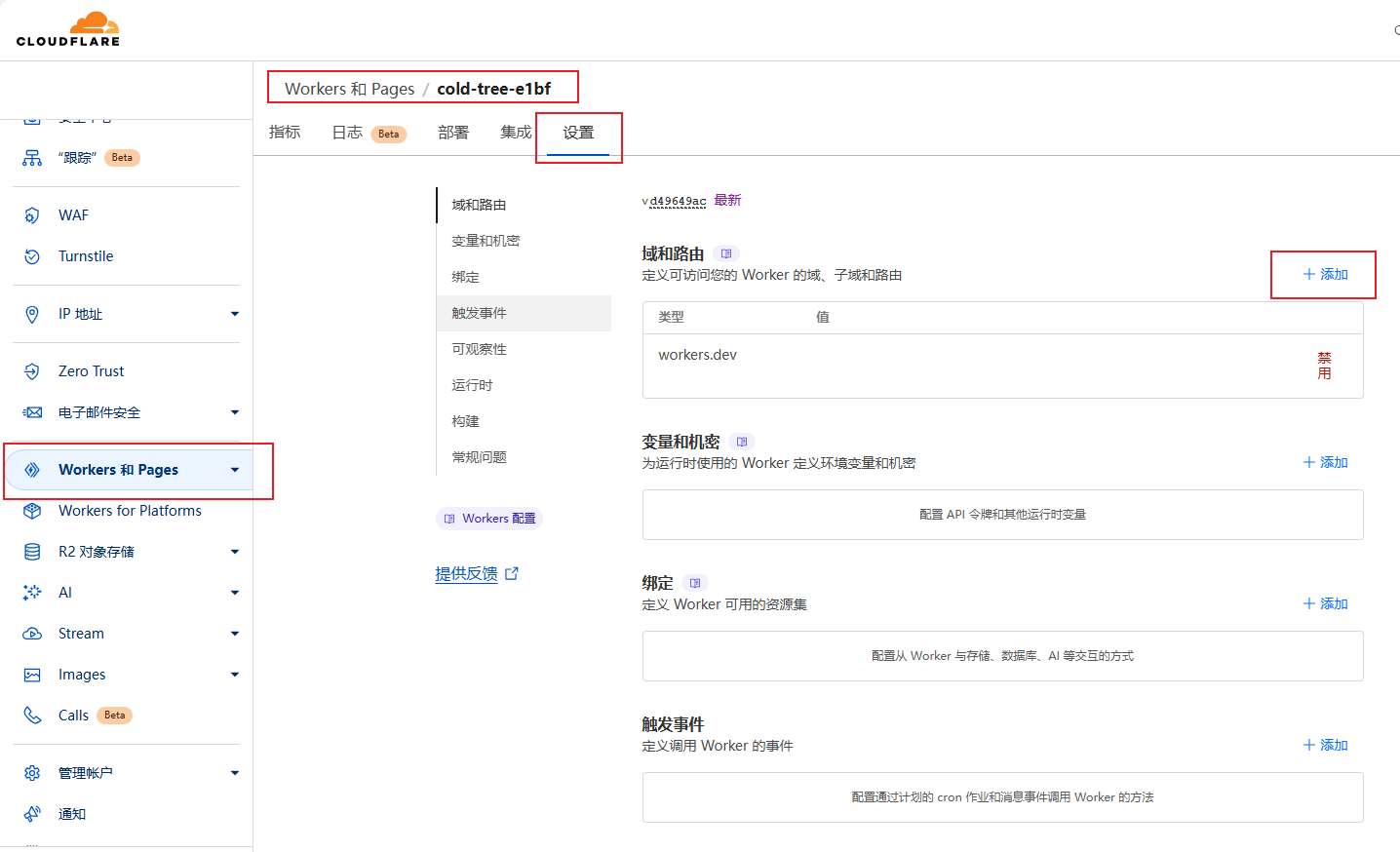Image resolution: width=1400 pixels, height=852 pixels.
Task: Click Workers 和 Pages breadcrumb link
Action: 349,89
